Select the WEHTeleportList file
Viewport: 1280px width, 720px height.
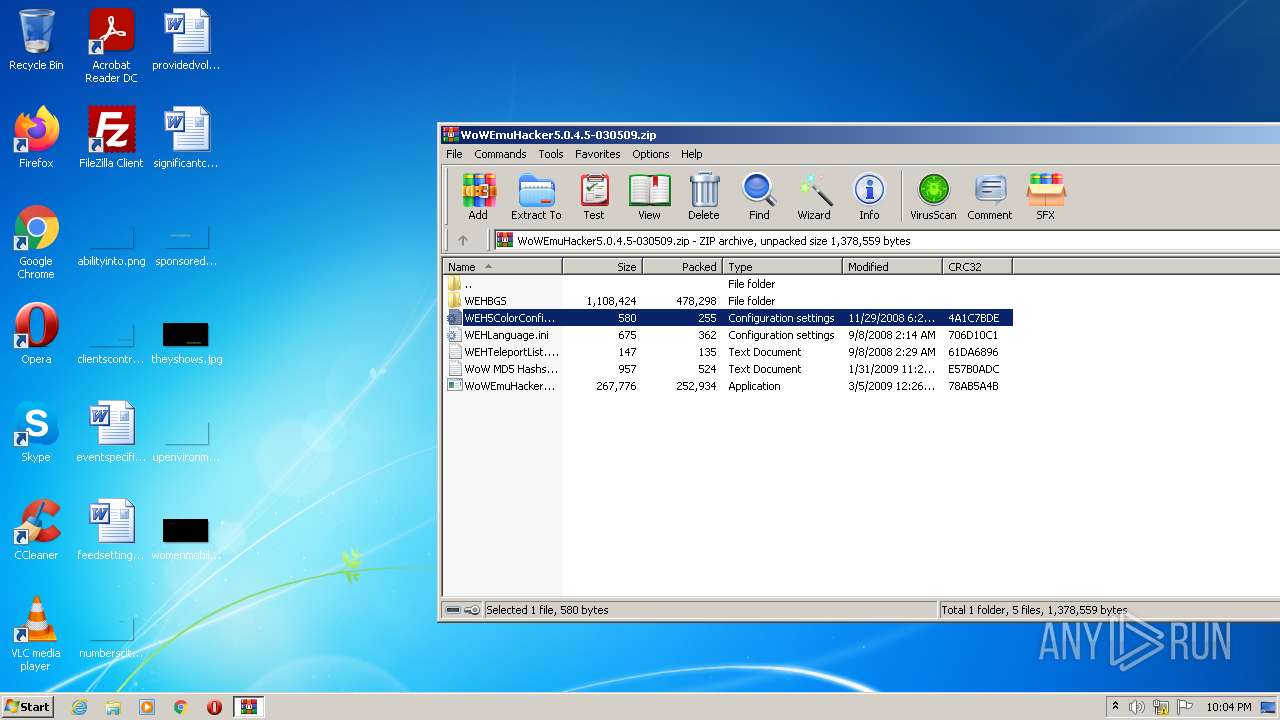(728, 352)
